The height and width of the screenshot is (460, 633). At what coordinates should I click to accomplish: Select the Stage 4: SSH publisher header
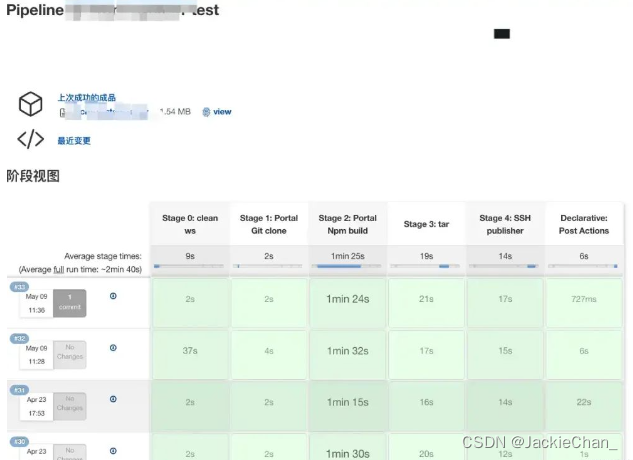(505, 224)
